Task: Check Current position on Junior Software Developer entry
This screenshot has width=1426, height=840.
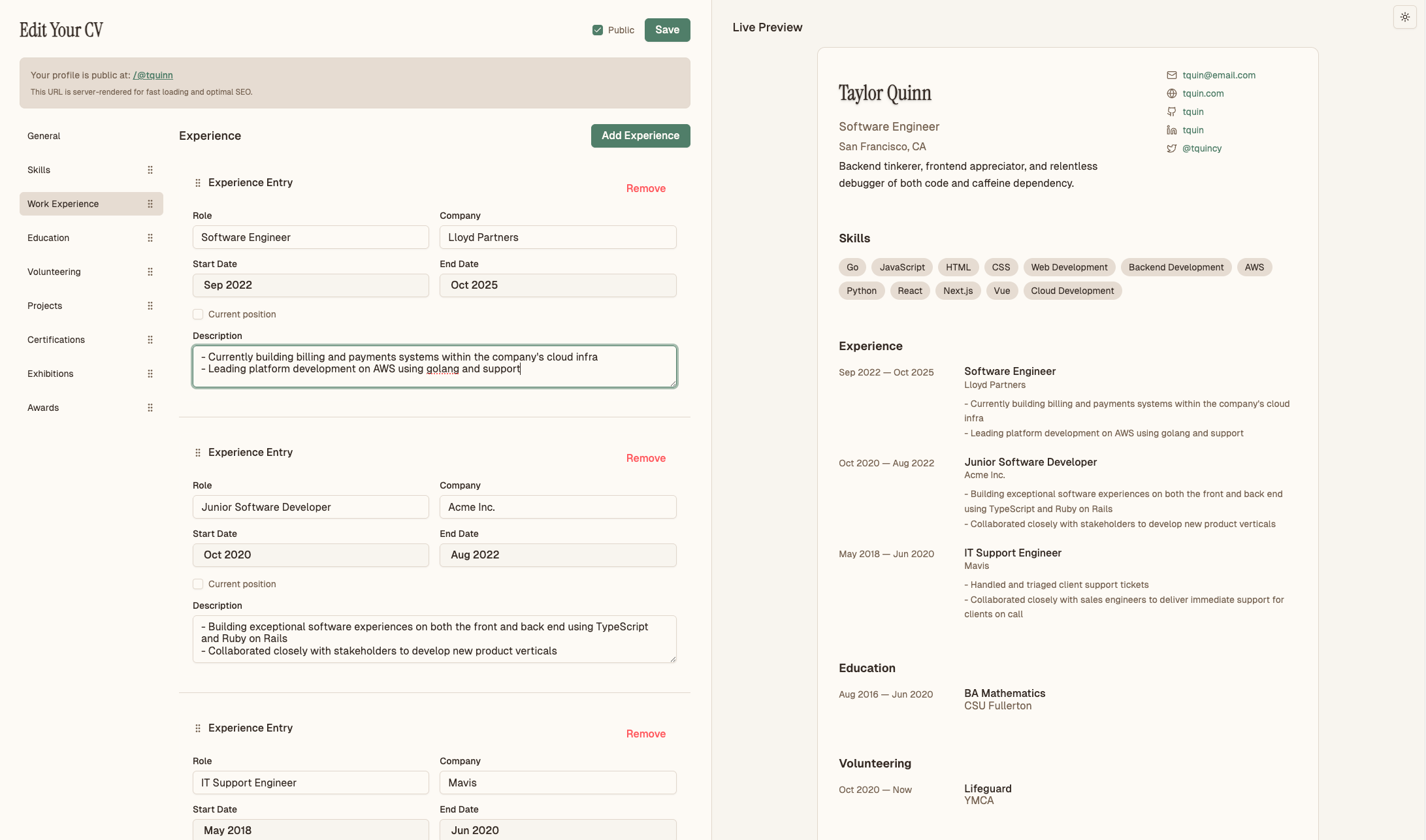Action: click(197, 584)
